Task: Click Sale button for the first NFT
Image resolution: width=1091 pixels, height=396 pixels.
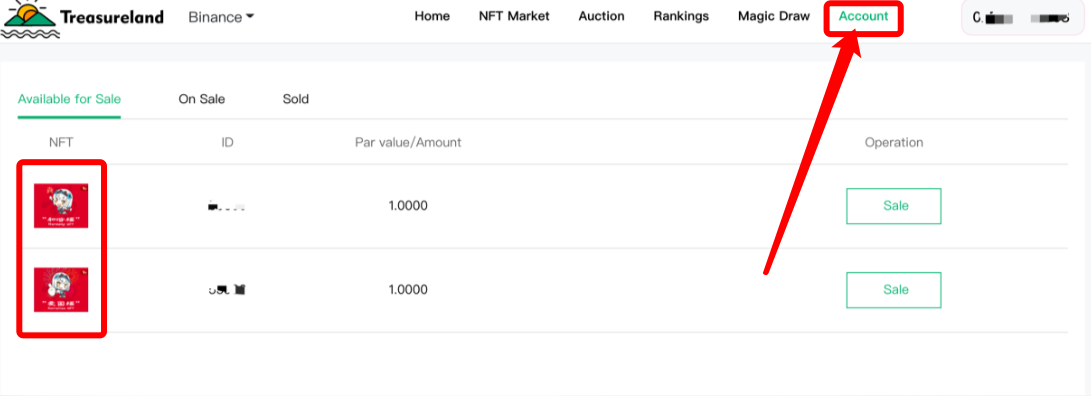Action: coord(893,206)
